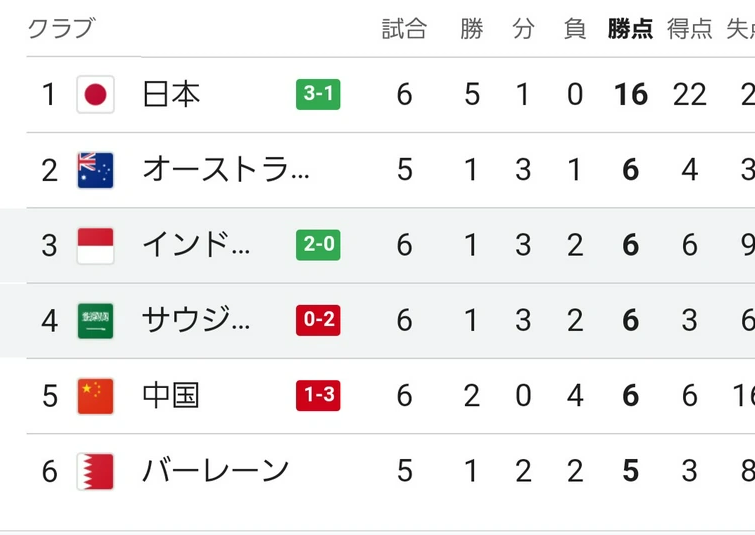Select the 中国 team name
Screen dimensions: 755x535
(172, 396)
